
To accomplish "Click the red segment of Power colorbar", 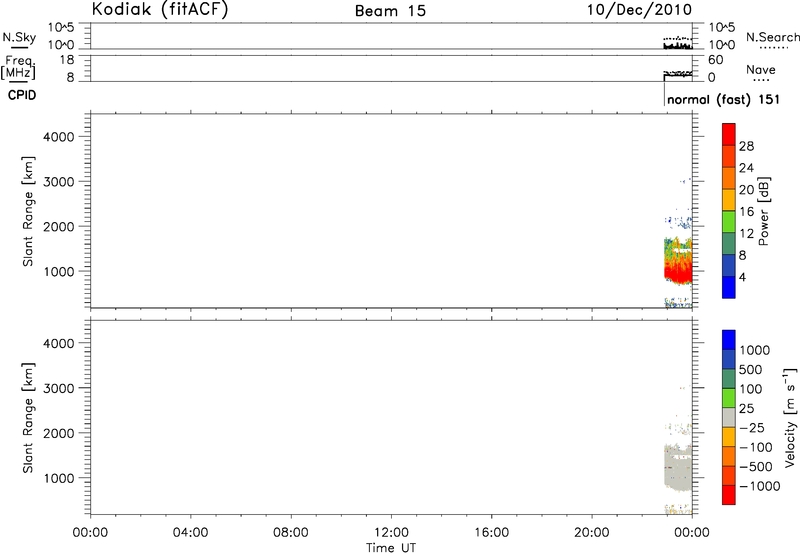I will [x=729, y=134].
